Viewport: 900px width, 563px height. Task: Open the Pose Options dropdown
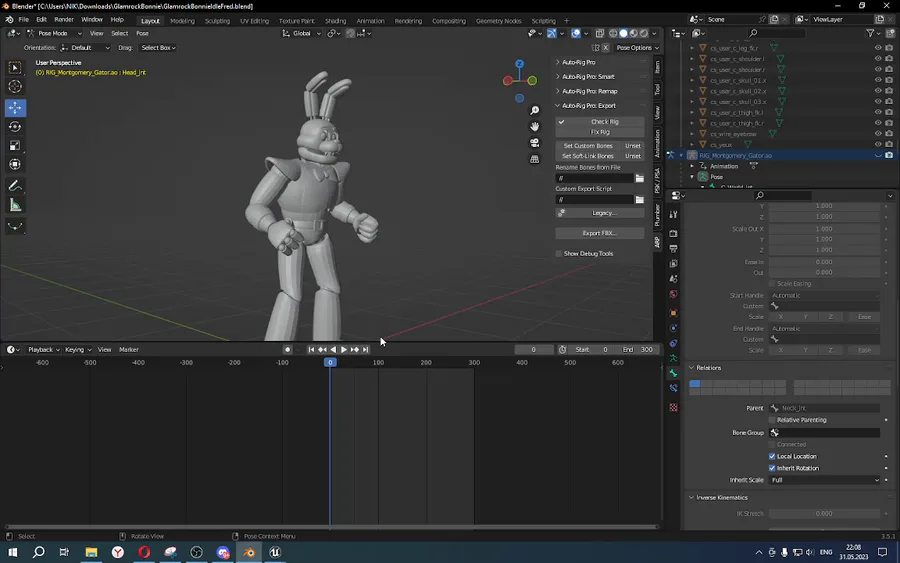point(637,48)
